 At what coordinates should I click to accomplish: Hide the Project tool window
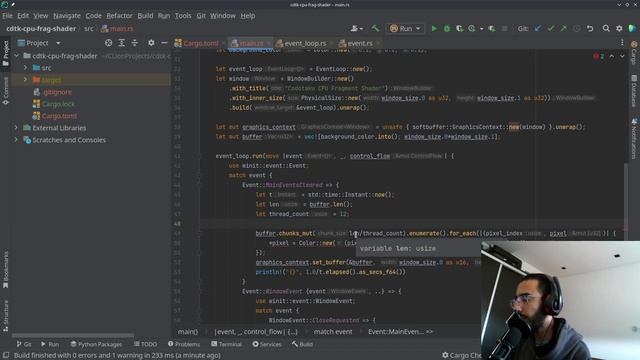[x=164, y=43]
